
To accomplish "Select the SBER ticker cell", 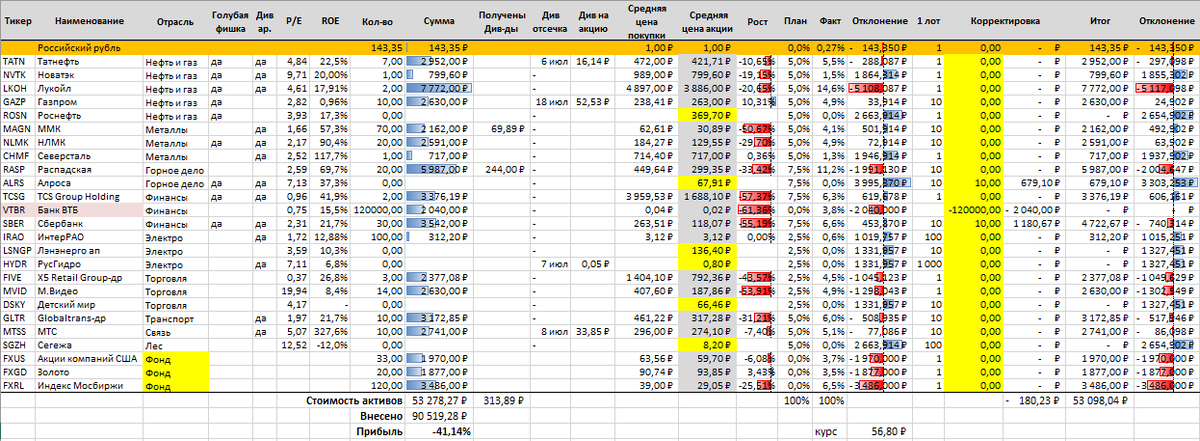I will coord(17,224).
